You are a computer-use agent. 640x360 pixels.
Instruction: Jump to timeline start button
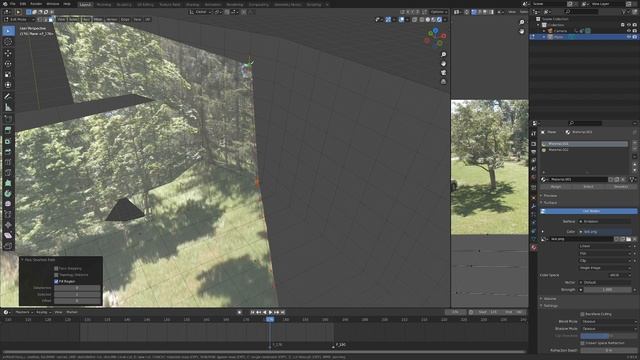pos(252,312)
